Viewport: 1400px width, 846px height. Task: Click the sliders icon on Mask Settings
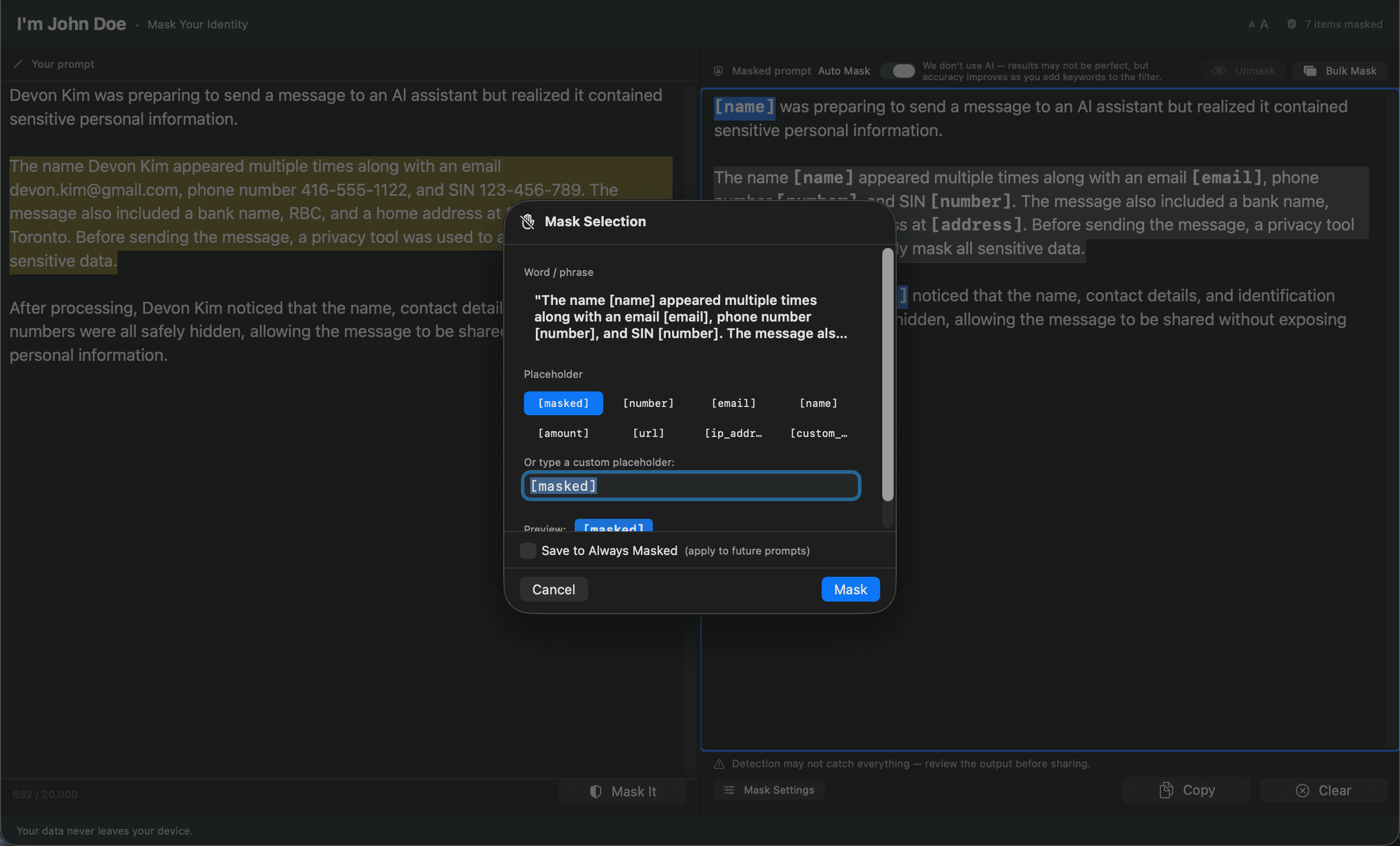[730, 790]
